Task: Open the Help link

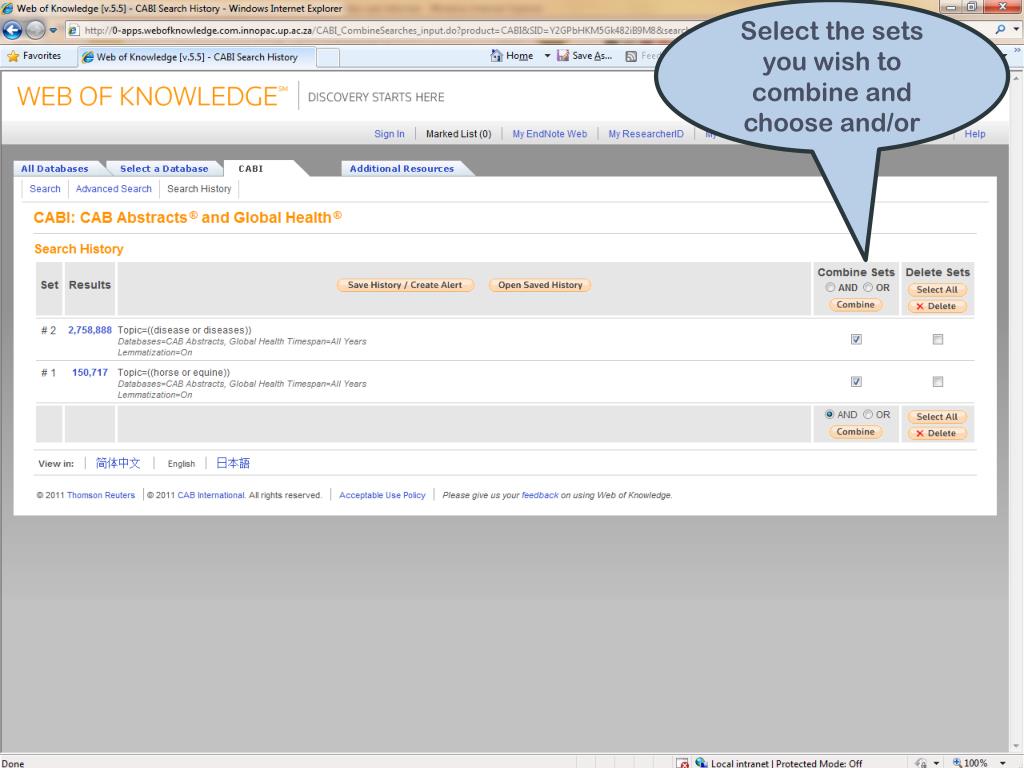Action: [974, 134]
